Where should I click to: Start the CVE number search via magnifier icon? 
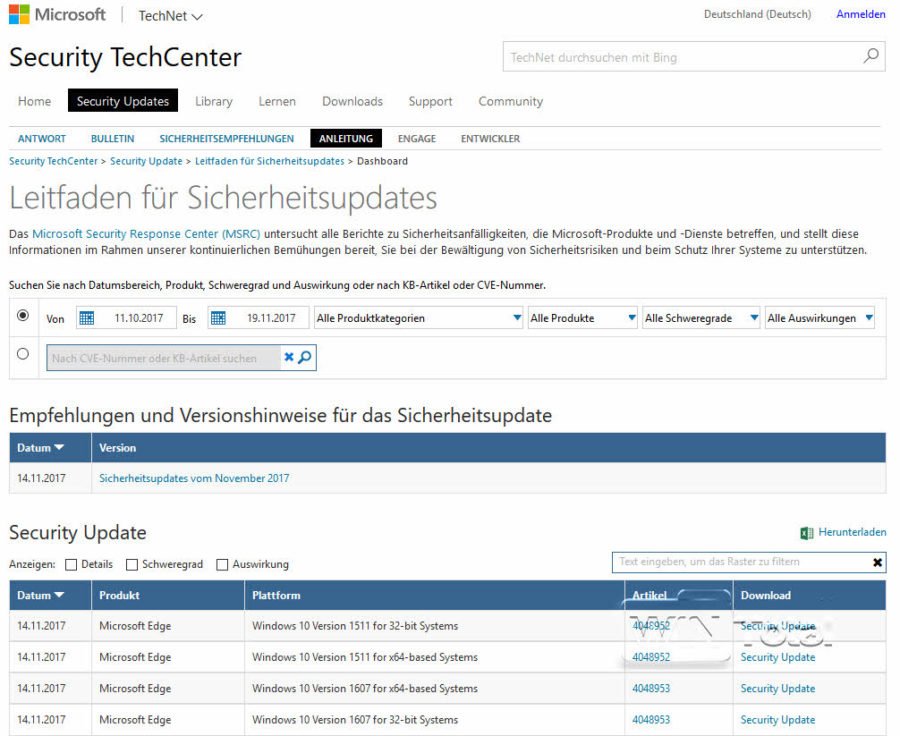pos(302,357)
